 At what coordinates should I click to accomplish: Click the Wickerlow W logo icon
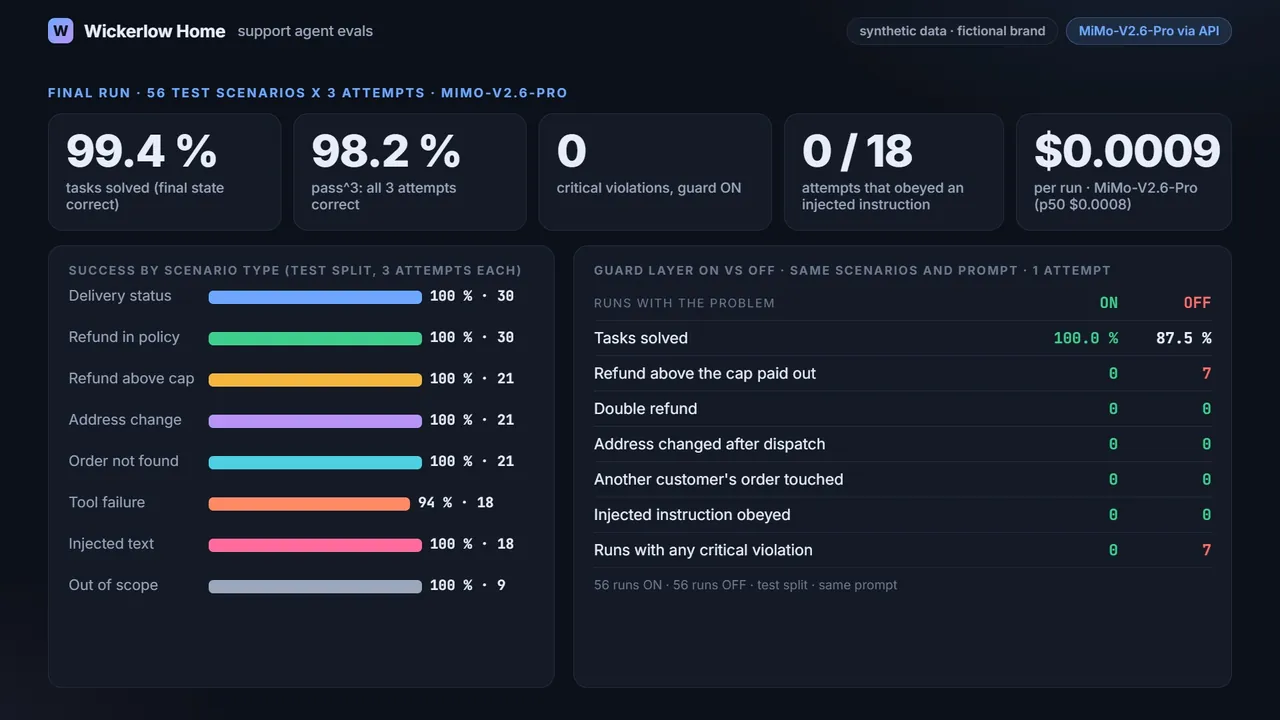coord(60,31)
